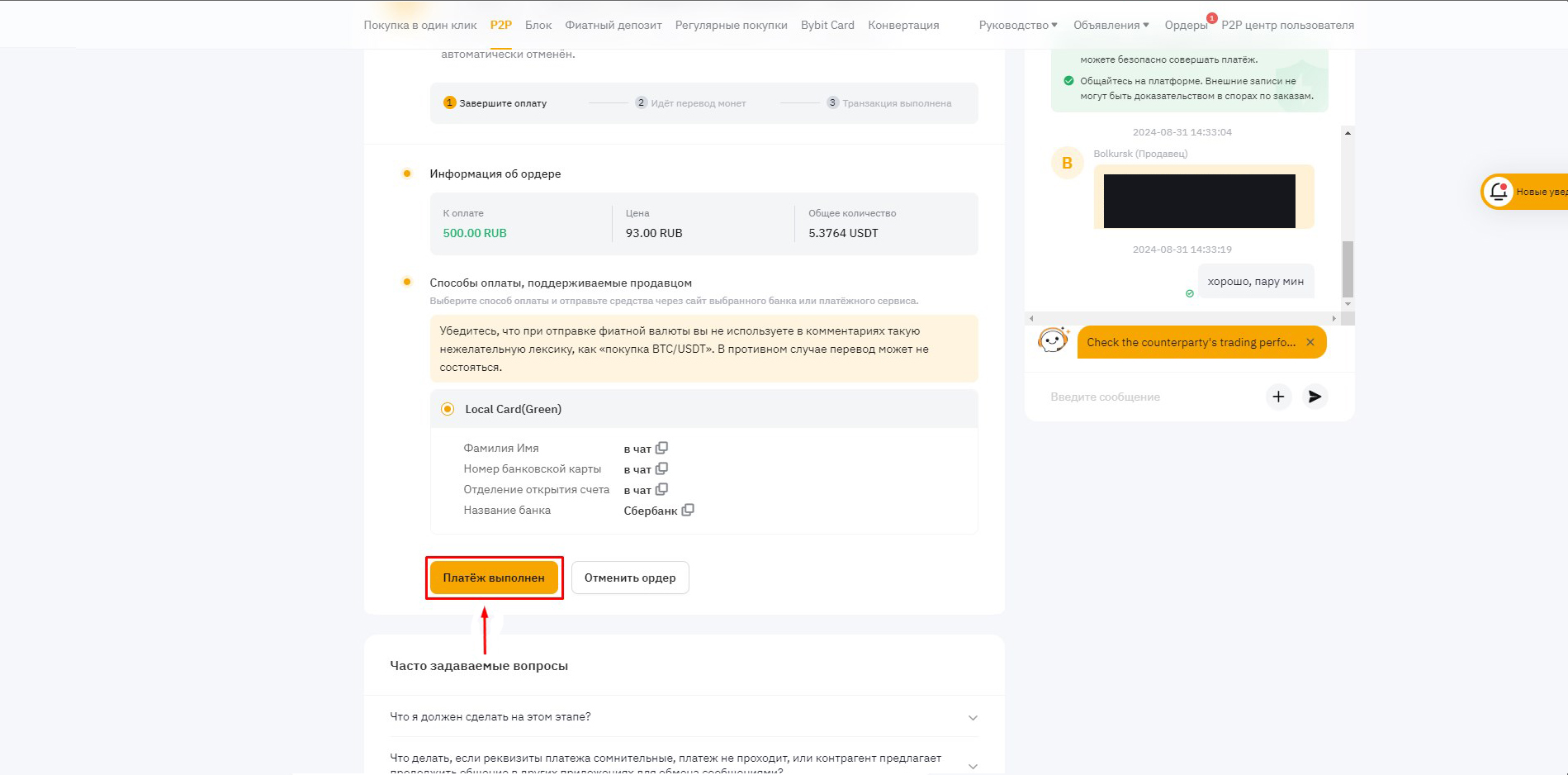Open the Регулярные покупки tab
Image resolution: width=1568 pixels, height=775 pixels.
pyautogui.click(x=731, y=25)
